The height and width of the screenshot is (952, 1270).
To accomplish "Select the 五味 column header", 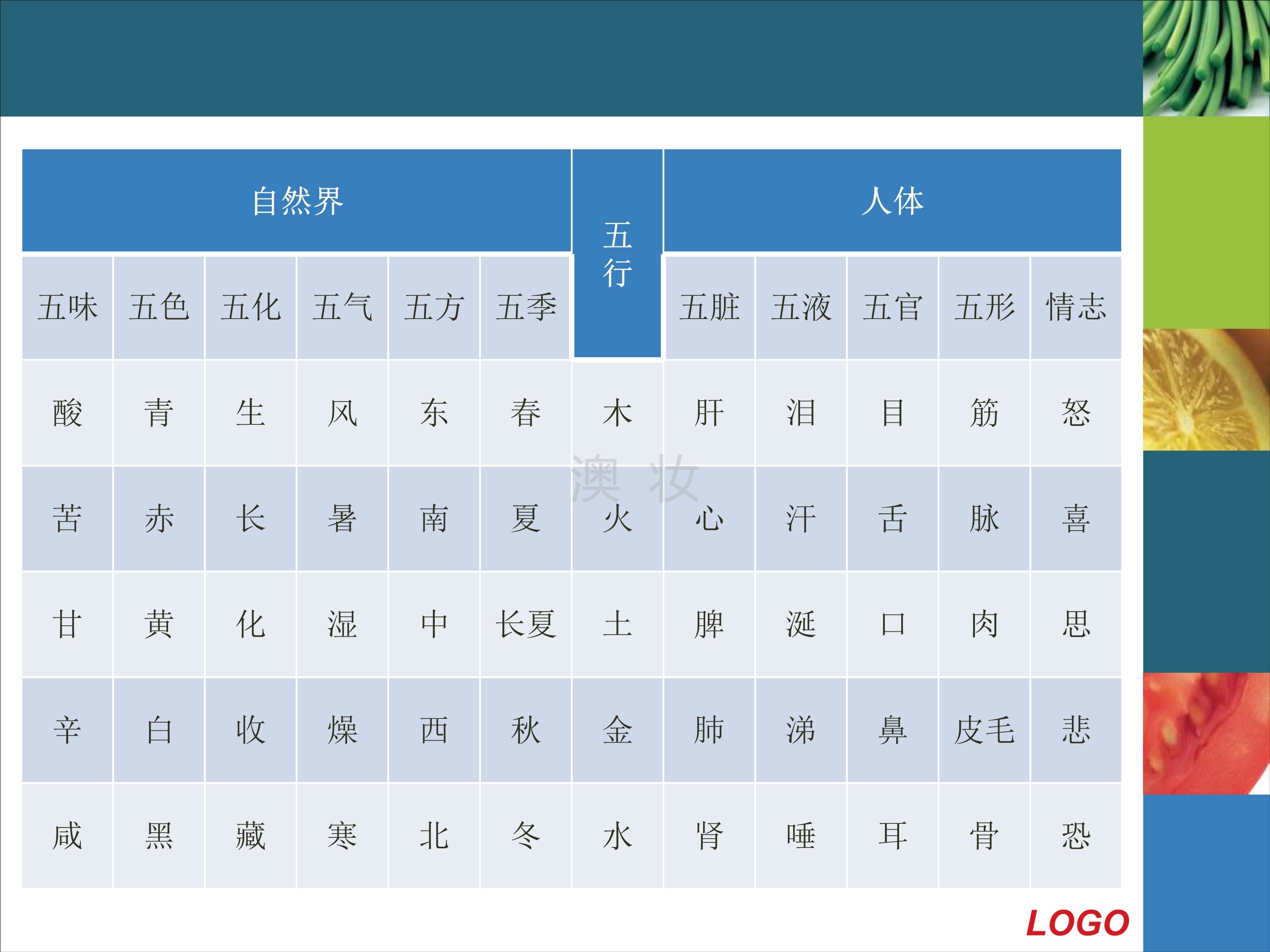I will [x=67, y=307].
